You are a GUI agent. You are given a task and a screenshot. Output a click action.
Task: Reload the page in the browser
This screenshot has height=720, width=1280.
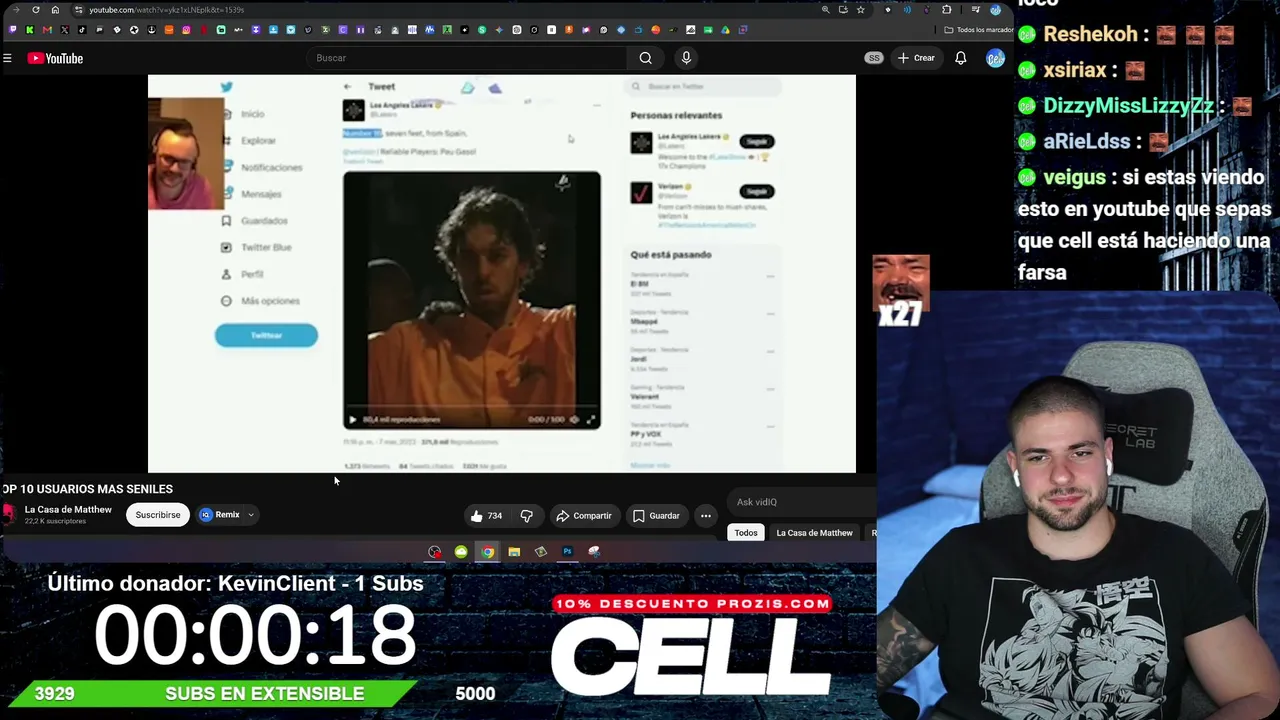36,10
